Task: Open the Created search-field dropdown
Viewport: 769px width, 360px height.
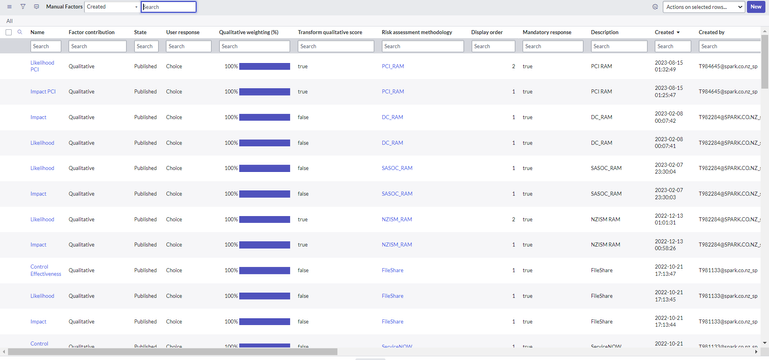Action: [112, 7]
